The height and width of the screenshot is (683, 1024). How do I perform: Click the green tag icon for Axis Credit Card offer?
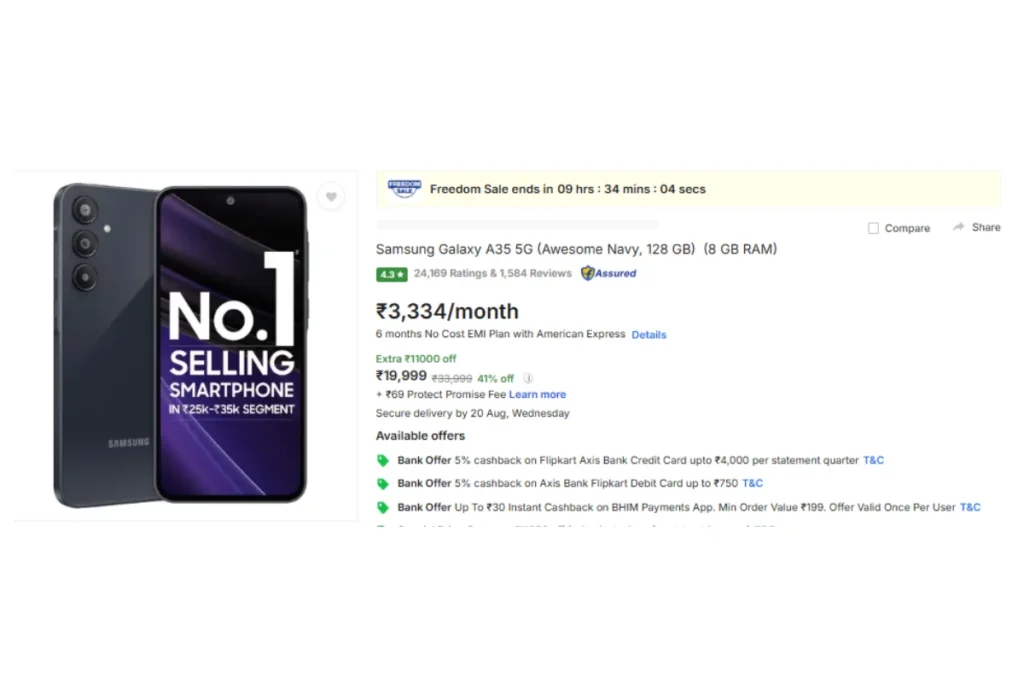[383, 460]
